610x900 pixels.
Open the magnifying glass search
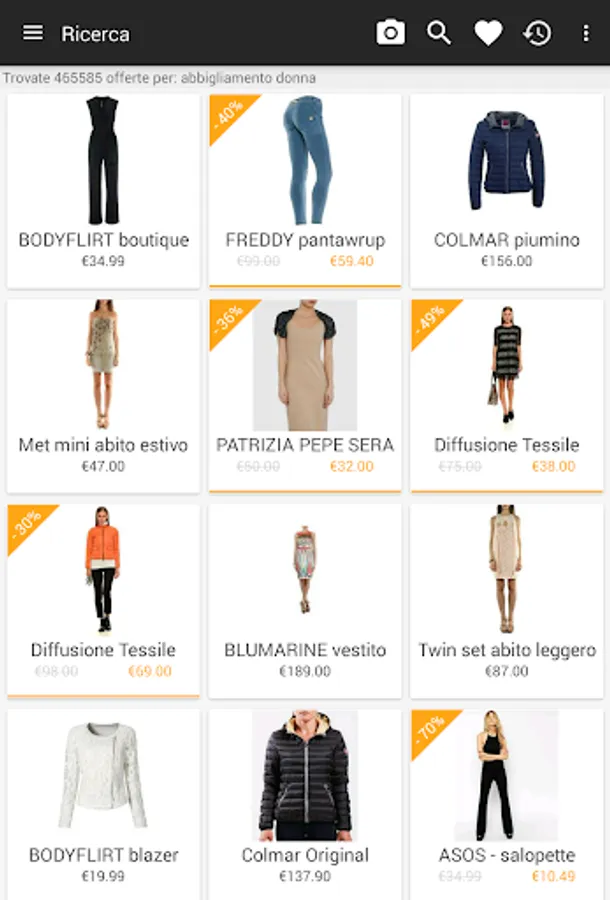click(439, 33)
